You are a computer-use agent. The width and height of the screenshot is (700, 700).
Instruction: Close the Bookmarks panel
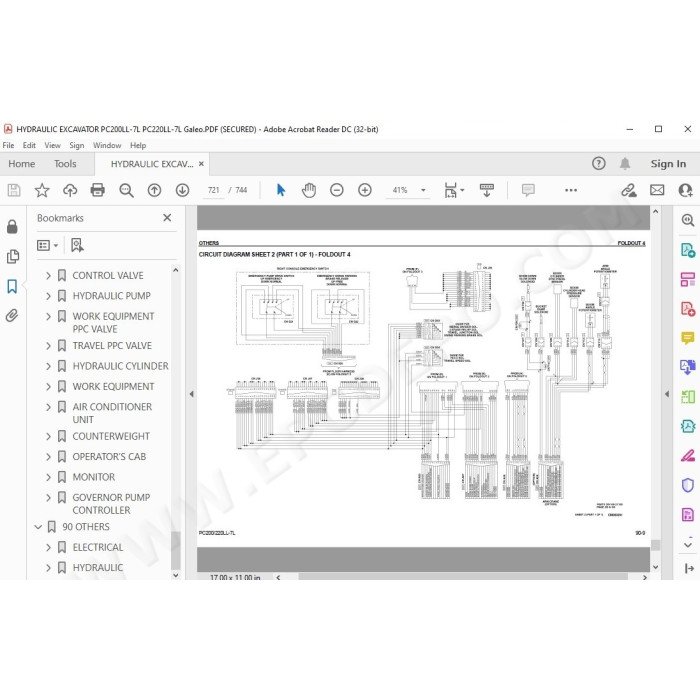coord(167,217)
